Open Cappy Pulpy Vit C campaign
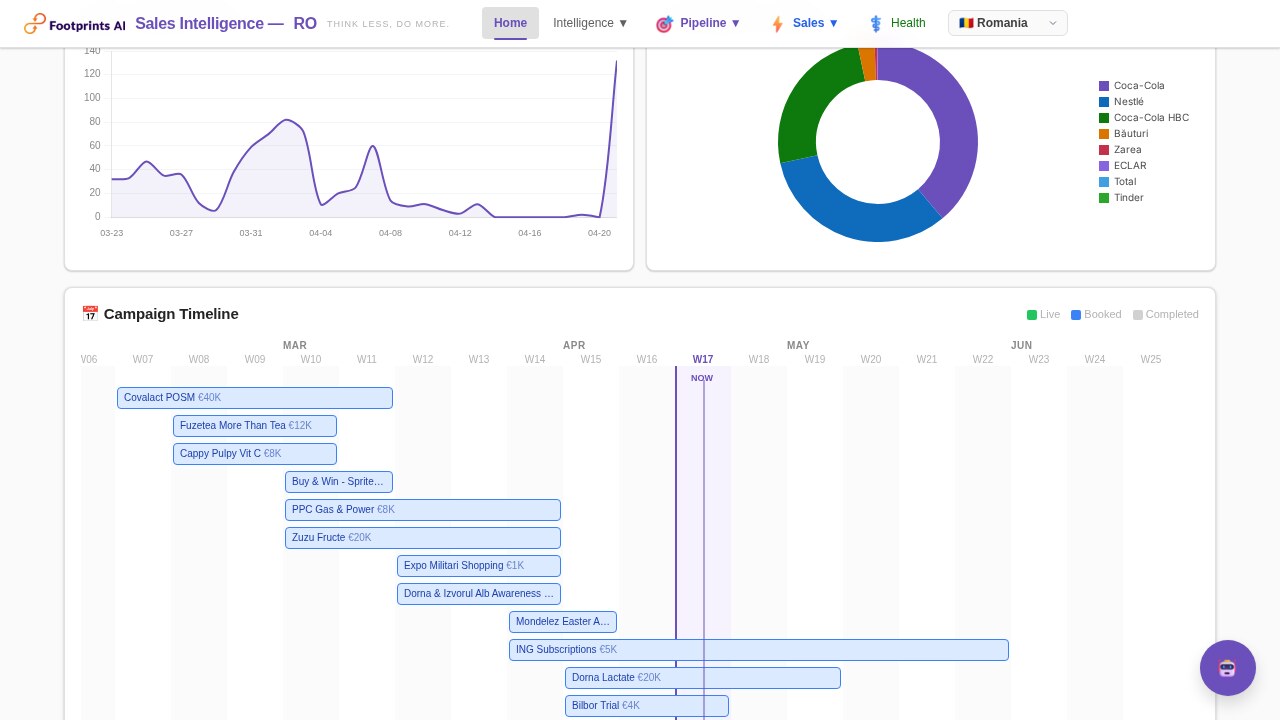The height and width of the screenshot is (720, 1280). pos(255,454)
